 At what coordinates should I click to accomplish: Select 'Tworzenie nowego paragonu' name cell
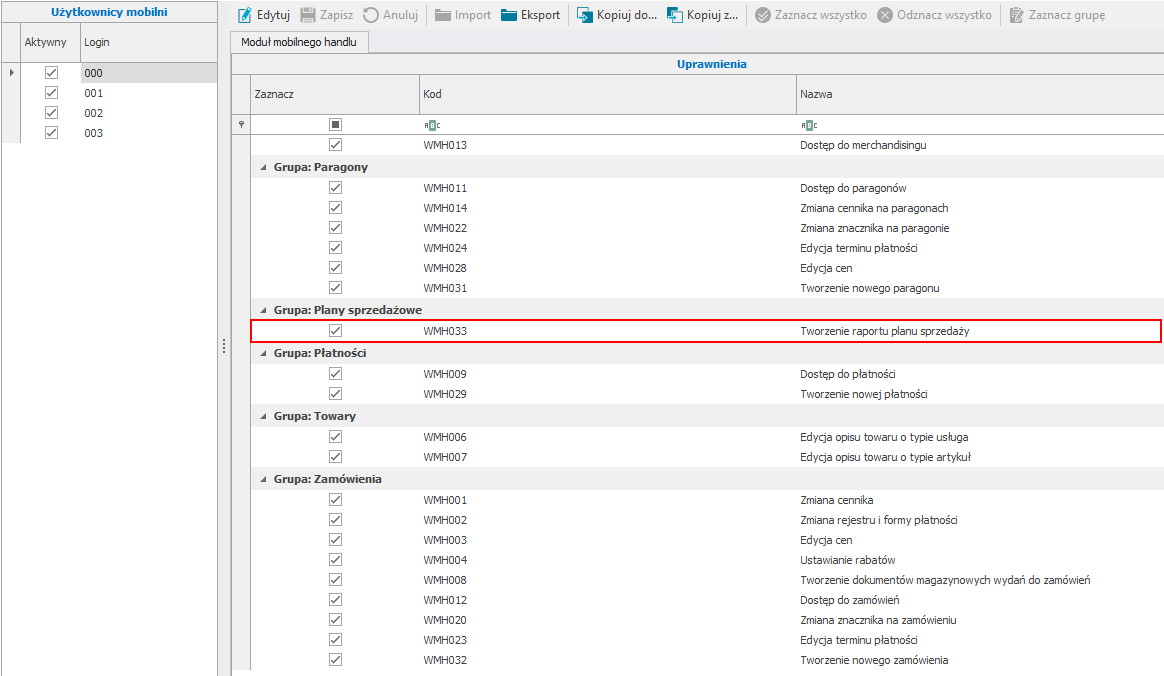[980, 288]
